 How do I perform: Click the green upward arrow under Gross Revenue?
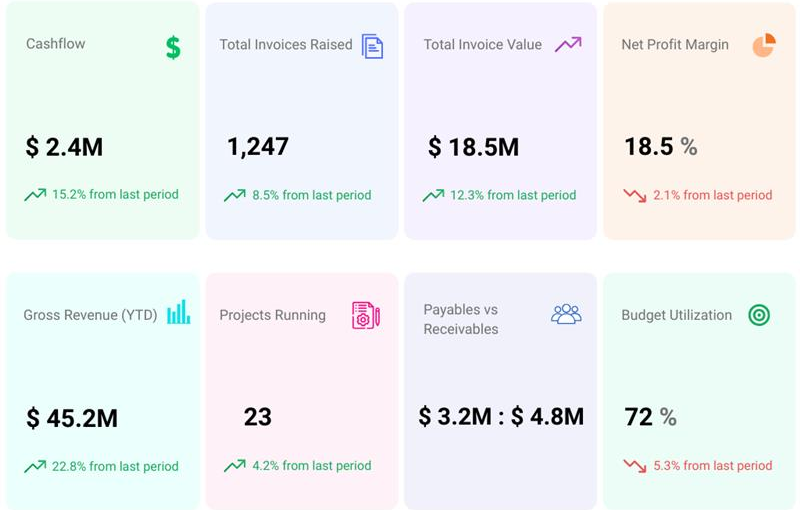click(35, 466)
